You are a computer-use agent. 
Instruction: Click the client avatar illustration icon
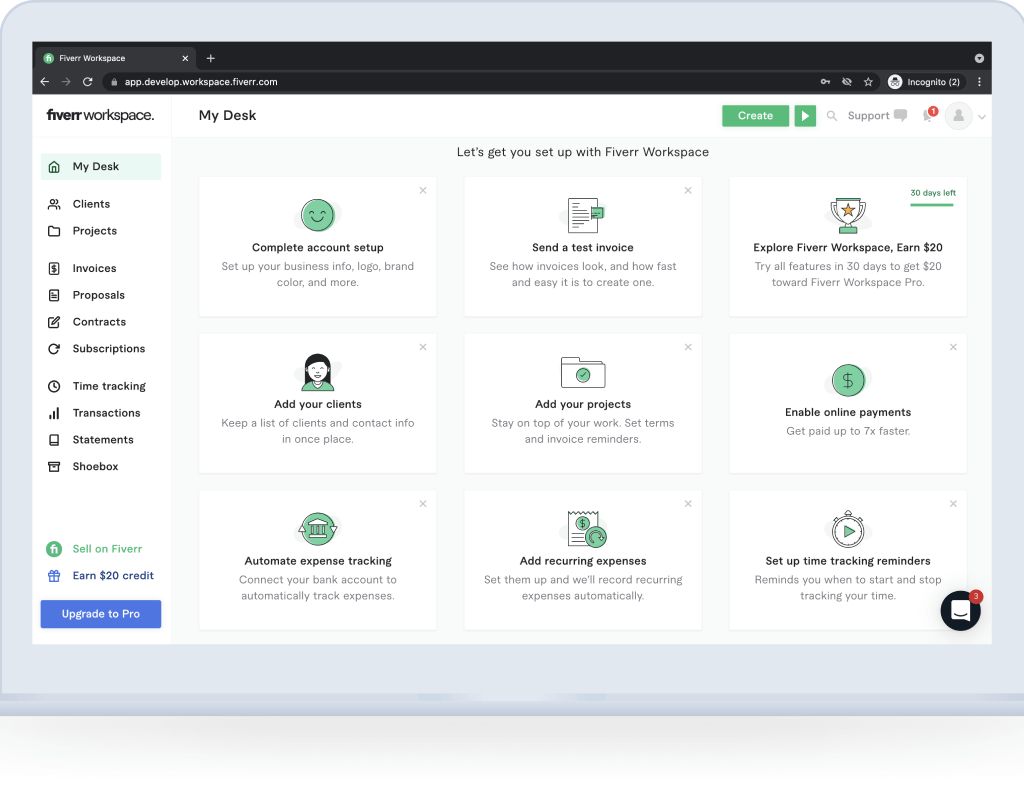click(x=317, y=372)
